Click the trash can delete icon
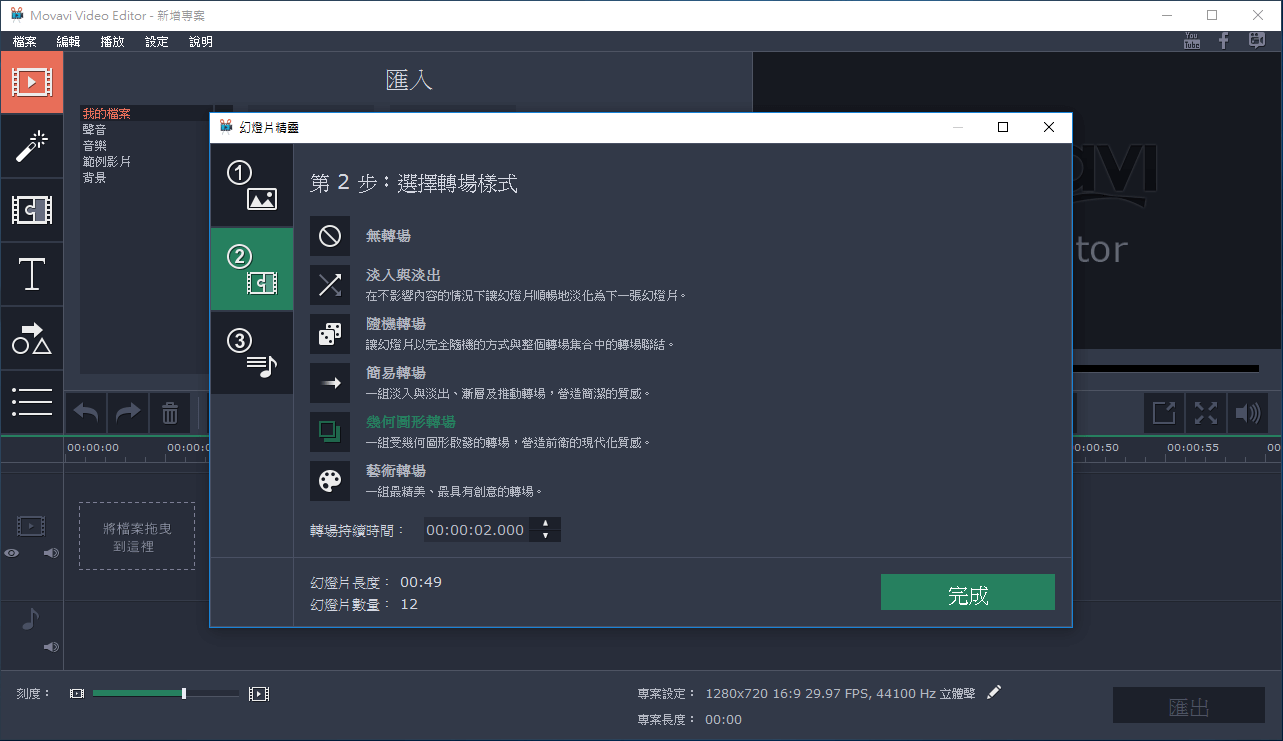The width and height of the screenshot is (1283, 741). pos(169,412)
